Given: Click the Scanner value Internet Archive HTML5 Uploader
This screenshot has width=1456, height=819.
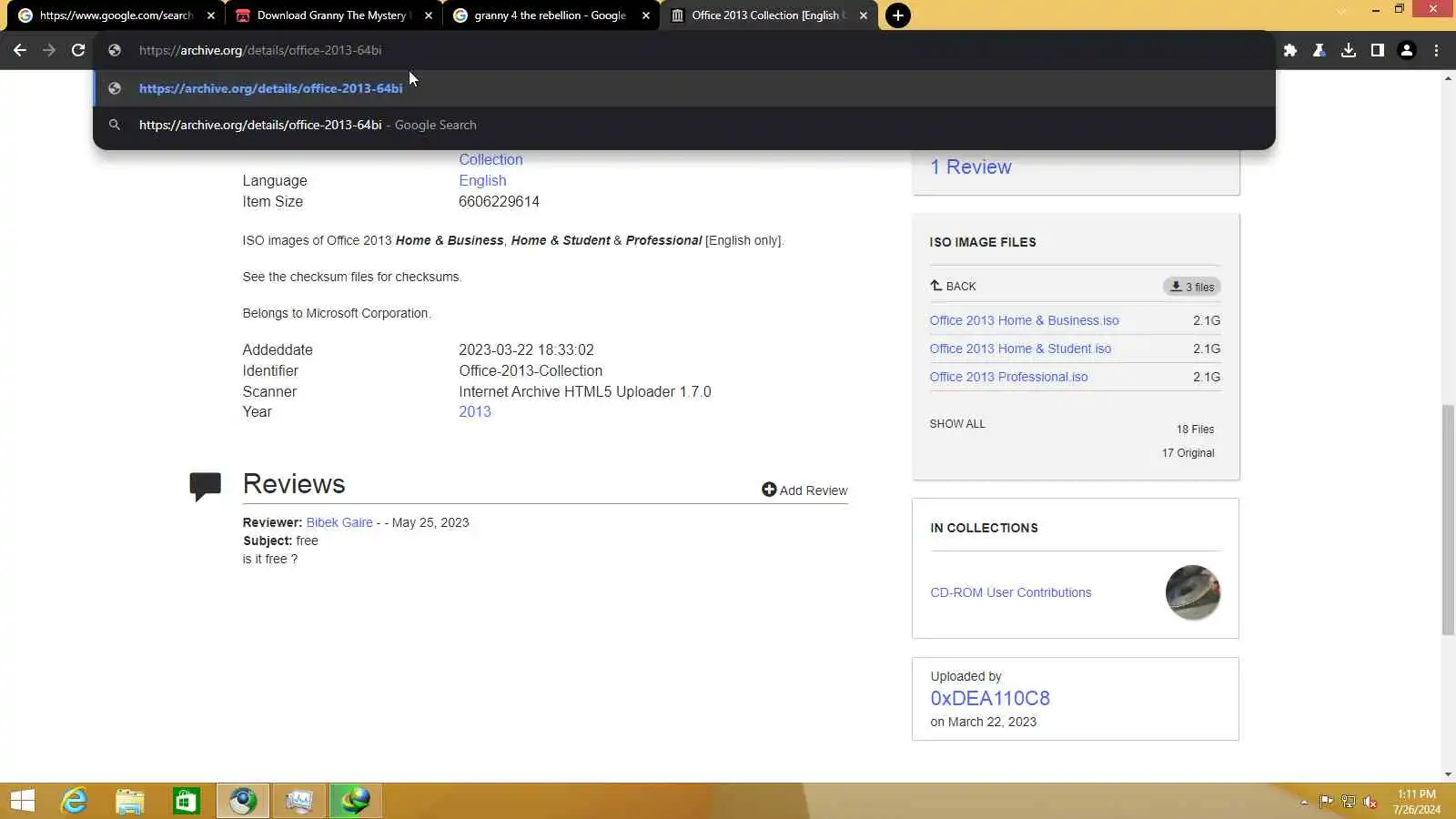Looking at the screenshot, I should [x=585, y=391].
